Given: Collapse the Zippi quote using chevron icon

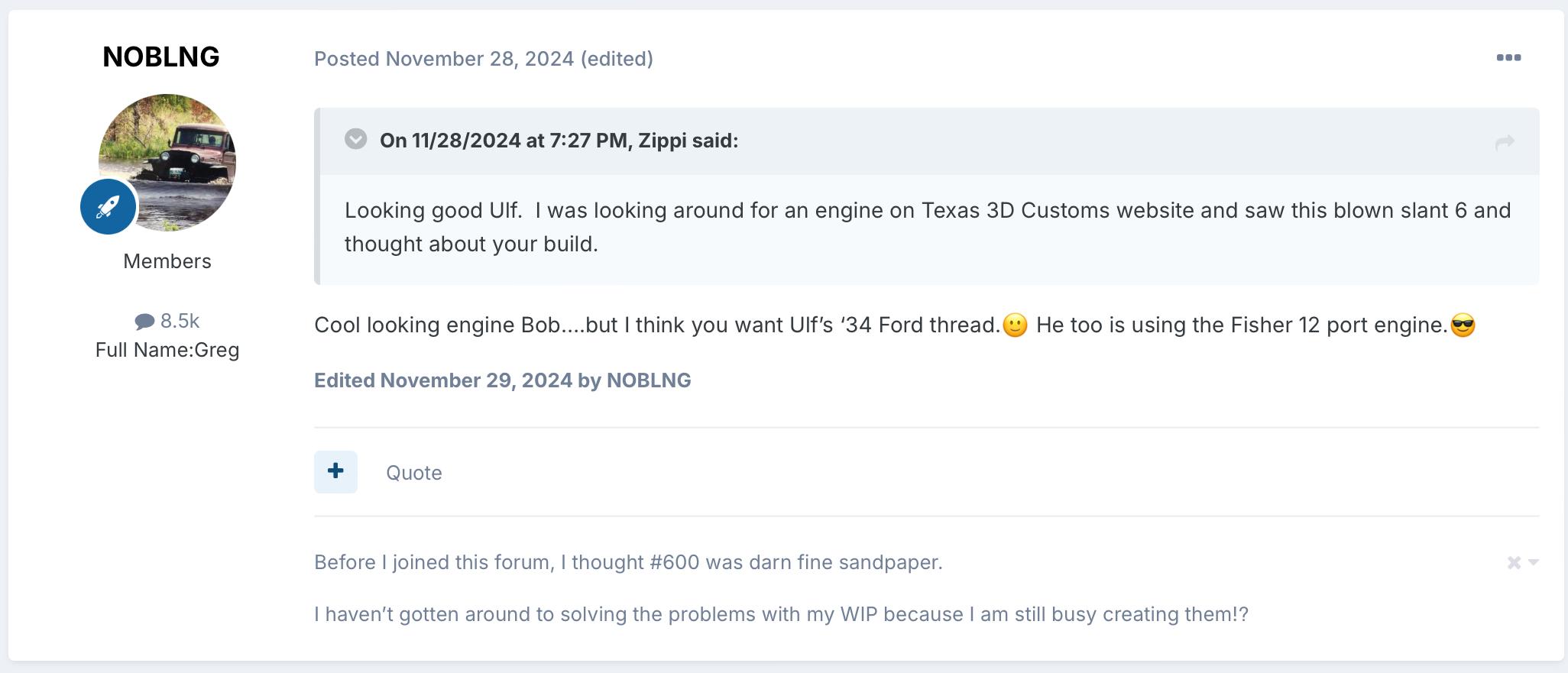Looking at the screenshot, I should pyautogui.click(x=355, y=139).
